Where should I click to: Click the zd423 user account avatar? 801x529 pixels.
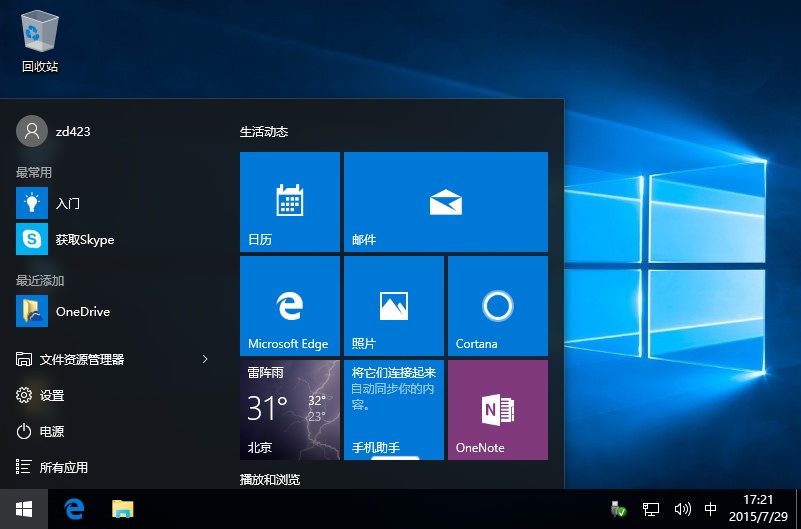(x=32, y=131)
